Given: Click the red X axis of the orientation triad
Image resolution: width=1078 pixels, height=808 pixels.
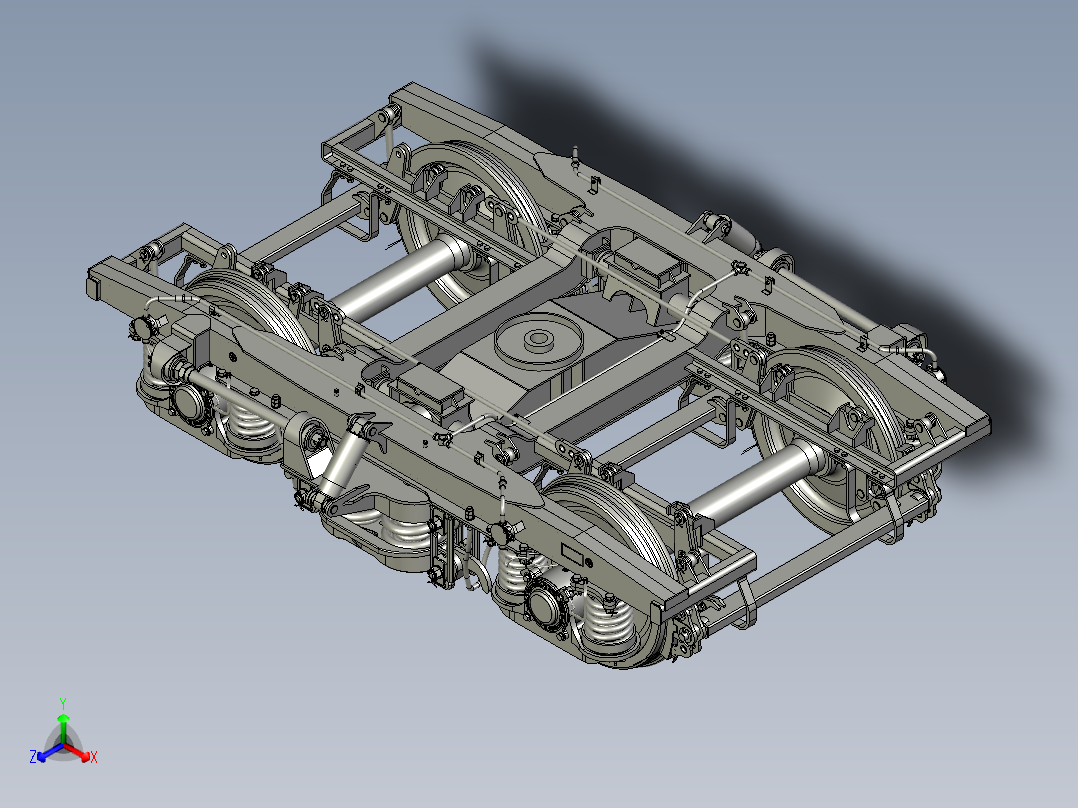Looking at the screenshot, I should tap(78, 752).
